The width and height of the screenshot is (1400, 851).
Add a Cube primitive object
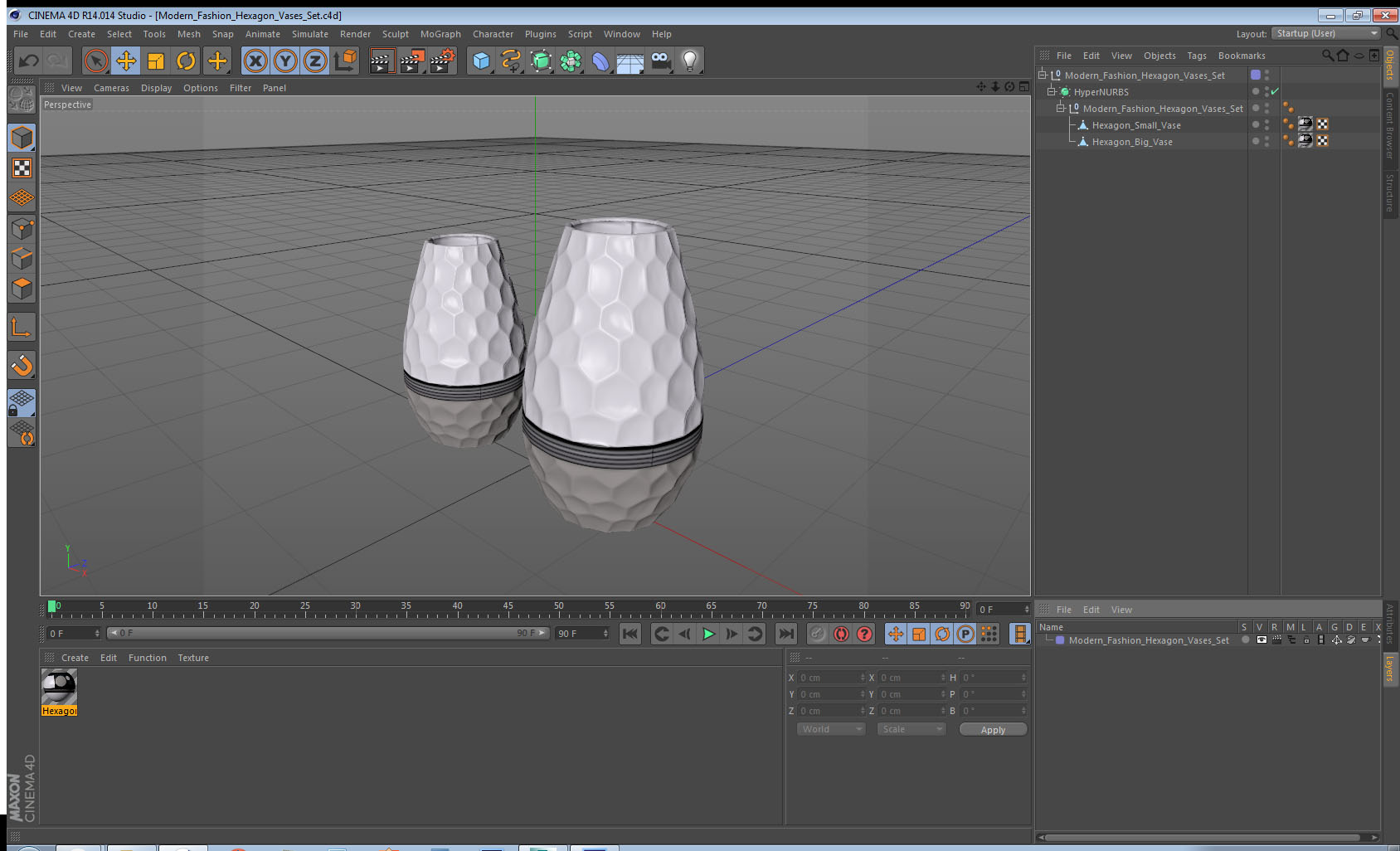[481, 61]
